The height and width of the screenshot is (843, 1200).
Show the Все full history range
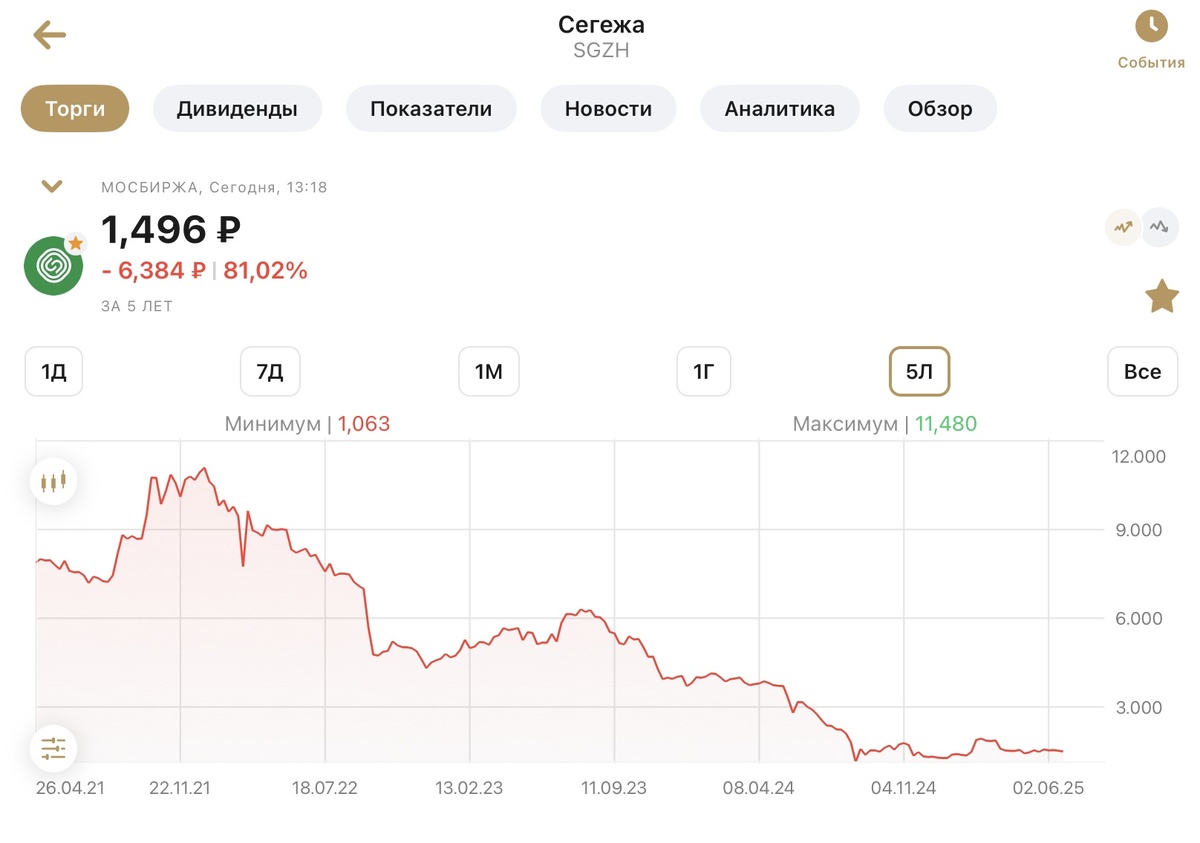(1142, 372)
